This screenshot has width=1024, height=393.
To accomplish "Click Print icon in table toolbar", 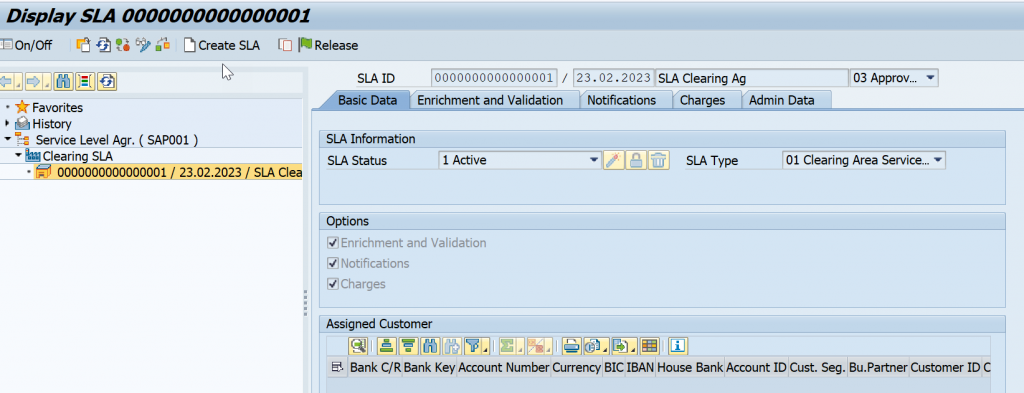I will [571, 346].
